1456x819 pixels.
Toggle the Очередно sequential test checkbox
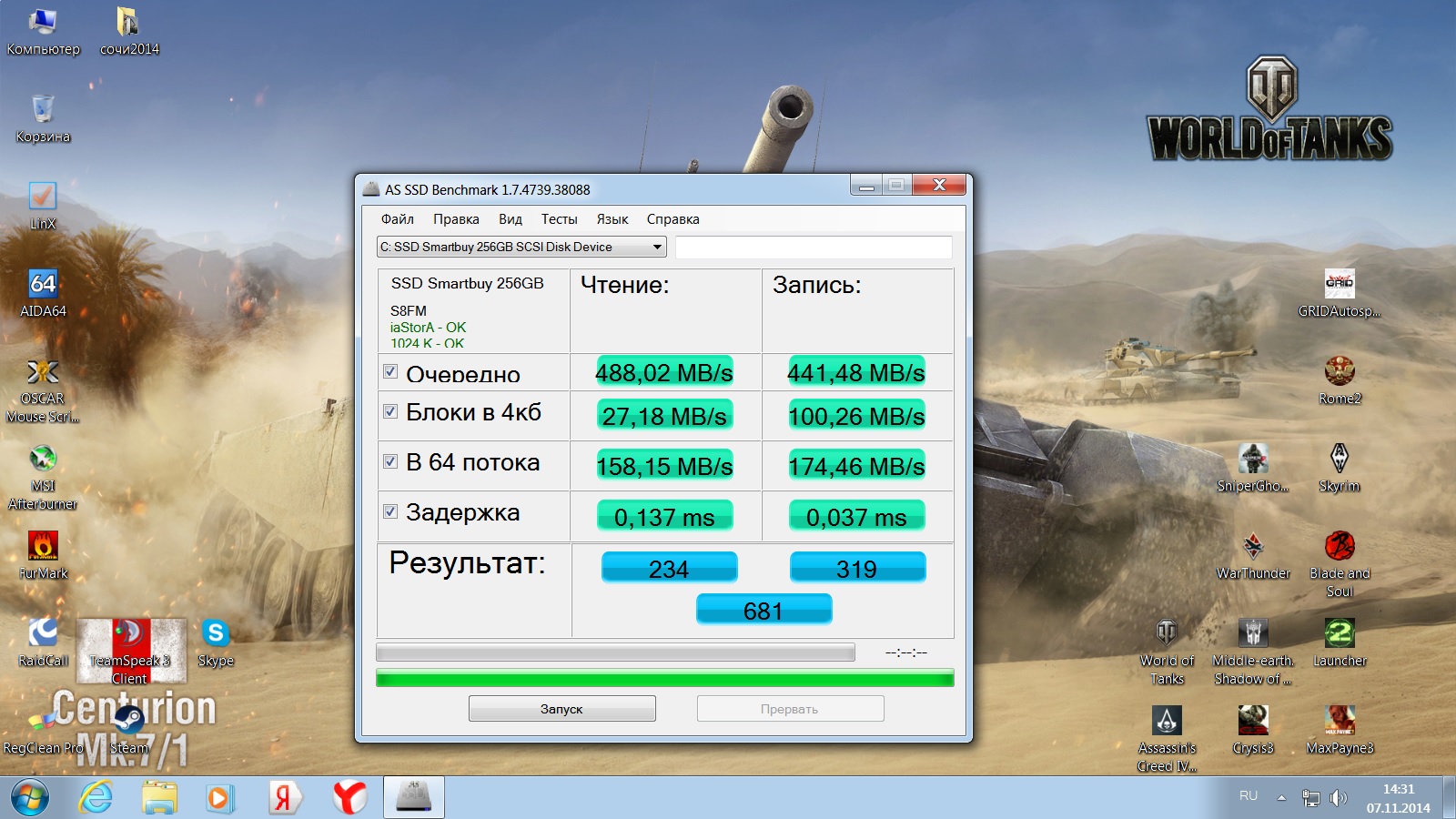point(390,371)
